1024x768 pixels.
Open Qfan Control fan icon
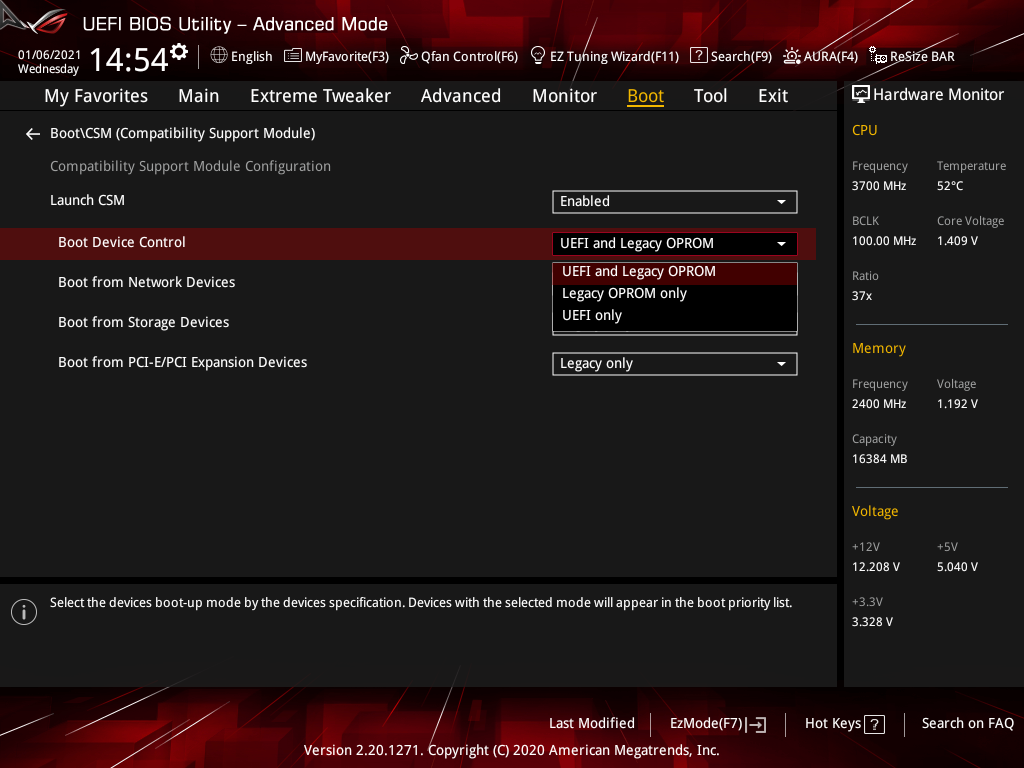(x=408, y=56)
